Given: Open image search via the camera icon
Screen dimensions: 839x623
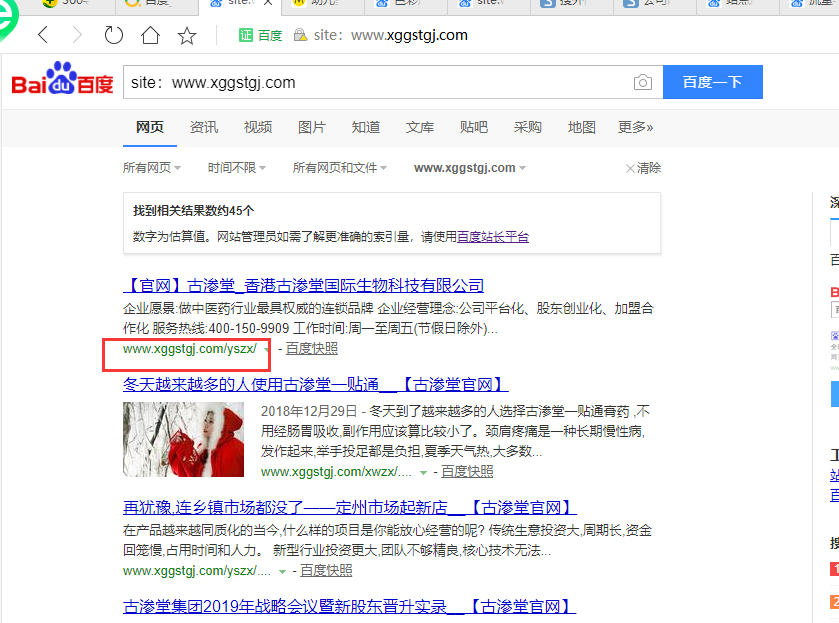Looking at the screenshot, I should click(643, 82).
